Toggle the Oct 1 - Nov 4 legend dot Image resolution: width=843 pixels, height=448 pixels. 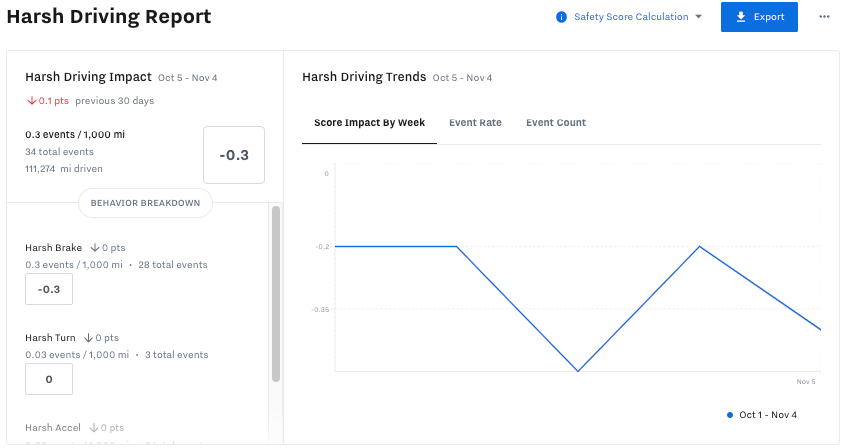[x=730, y=415]
